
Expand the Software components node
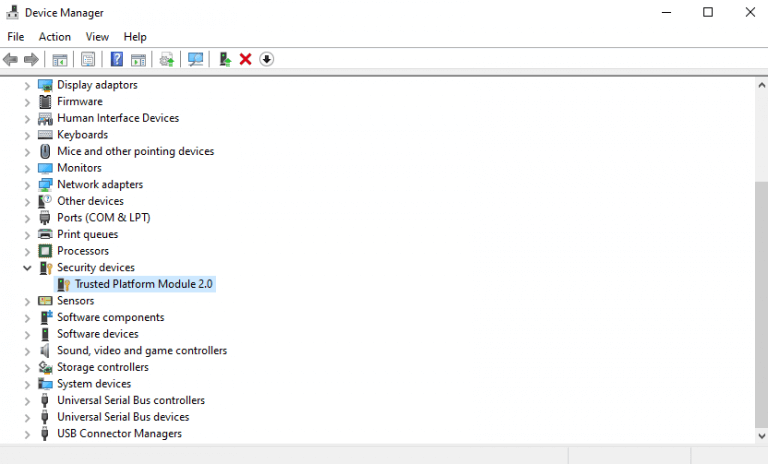(27, 318)
